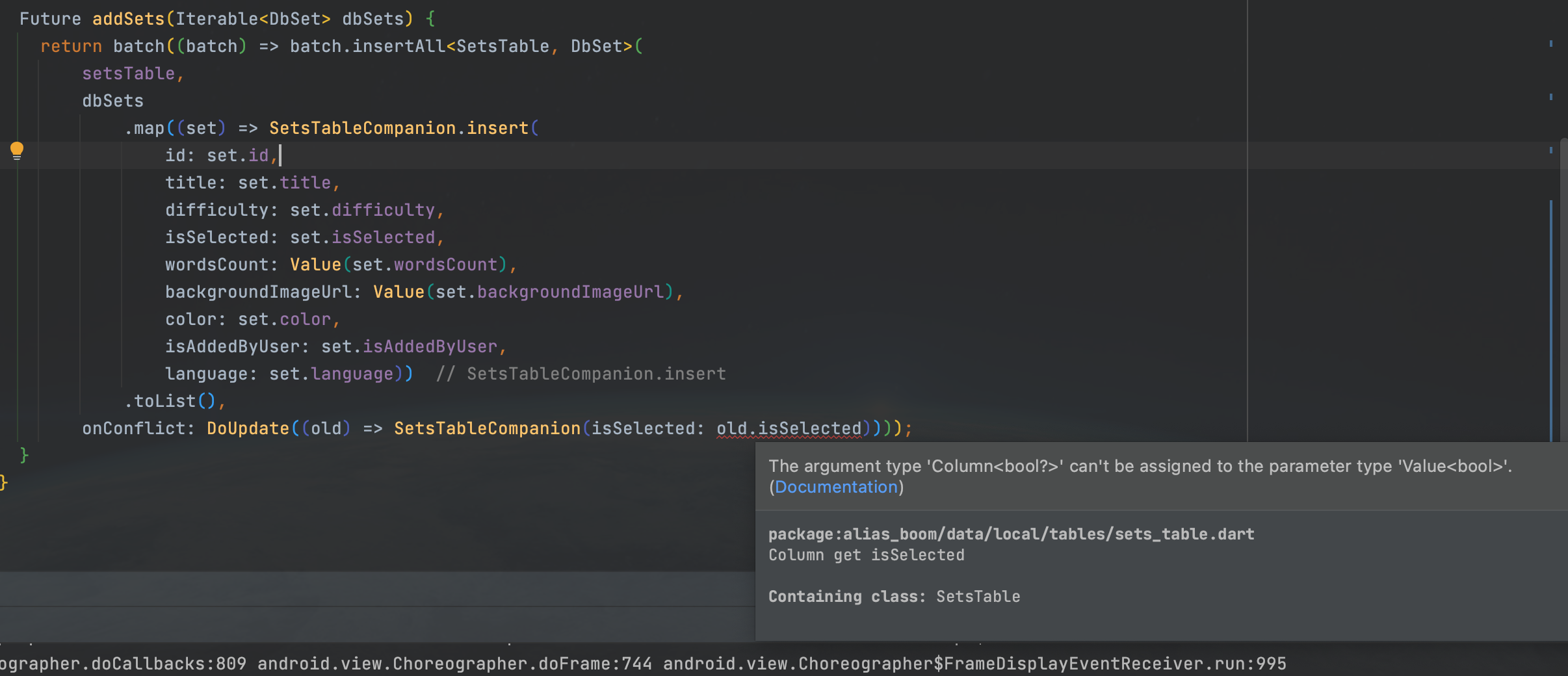
Task: Click the yellow quick-fix lightbulb icon
Action: coord(17,151)
